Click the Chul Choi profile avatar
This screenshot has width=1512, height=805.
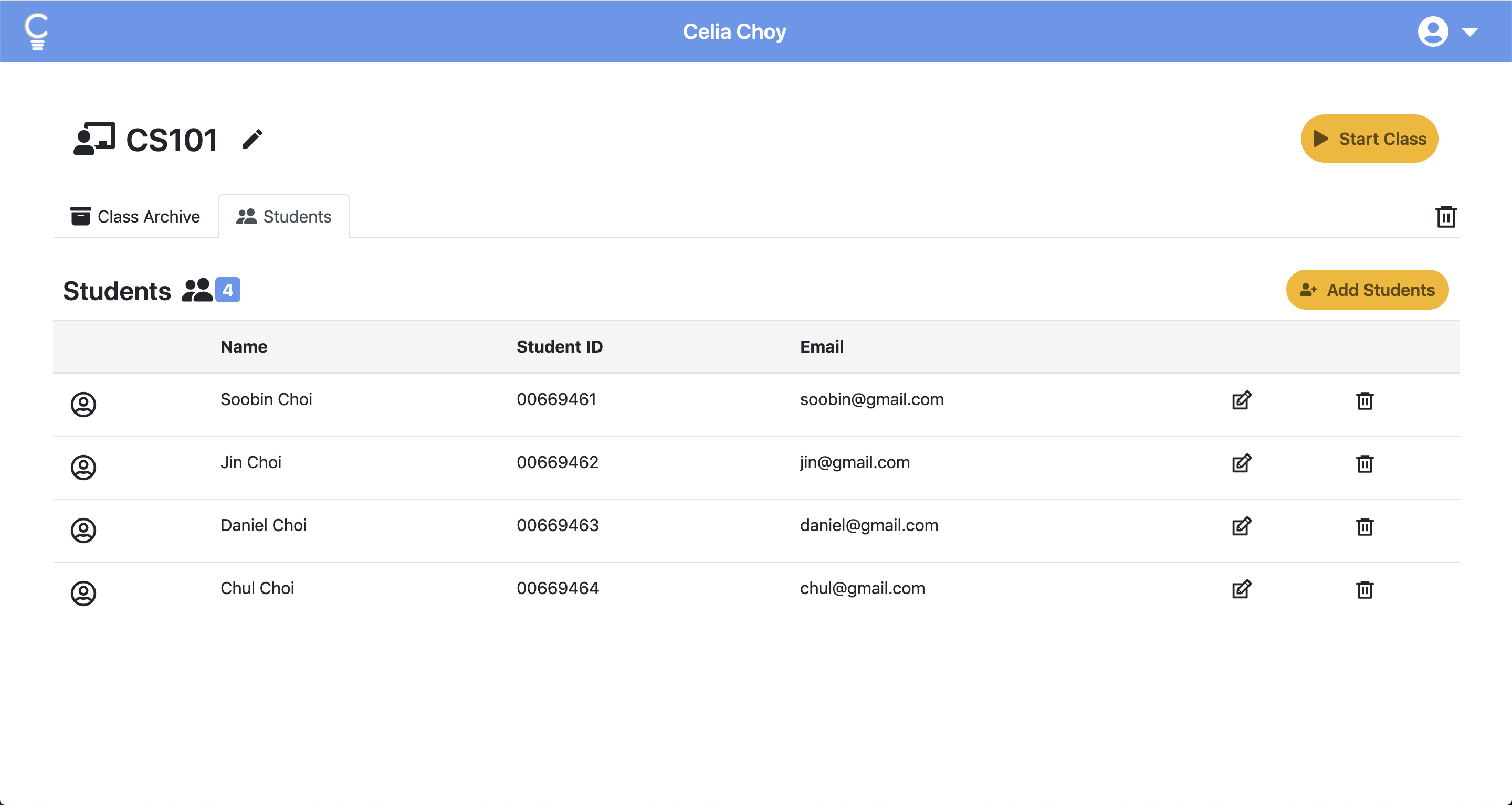(83, 593)
